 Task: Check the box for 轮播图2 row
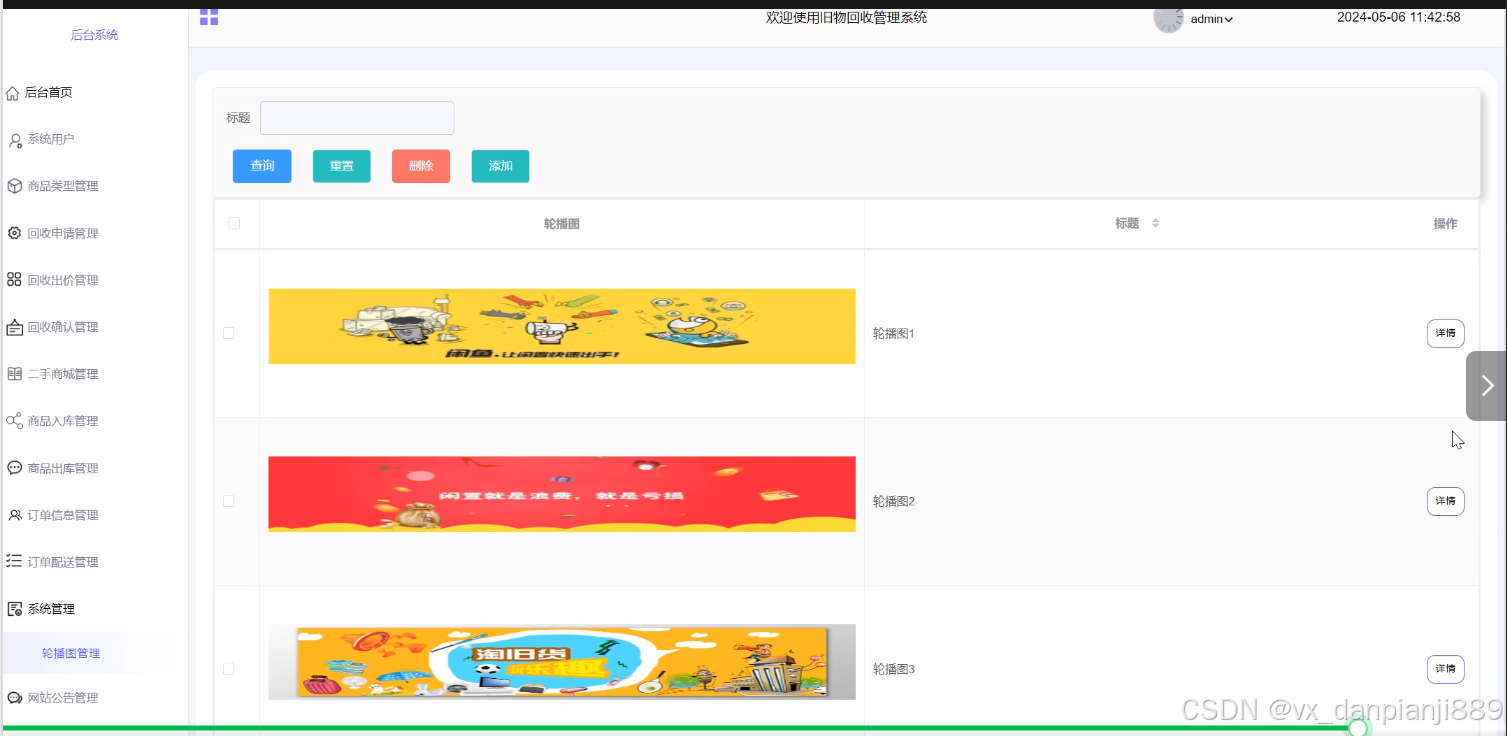(x=228, y=501)
